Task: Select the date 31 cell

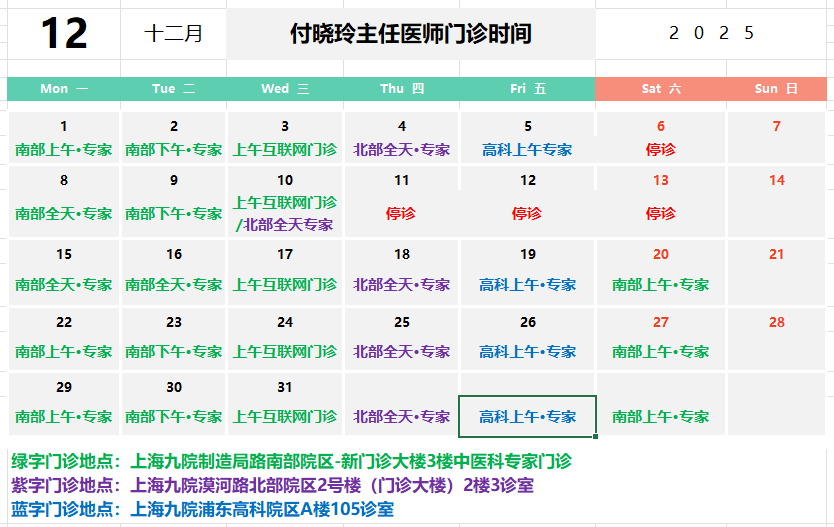Action: pos(285,387)
